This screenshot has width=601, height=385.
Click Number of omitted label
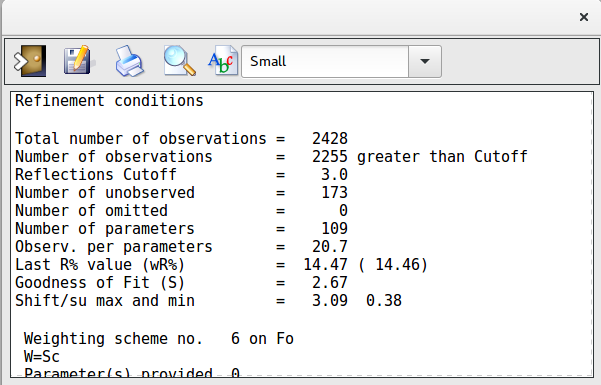tap(91, 211)
